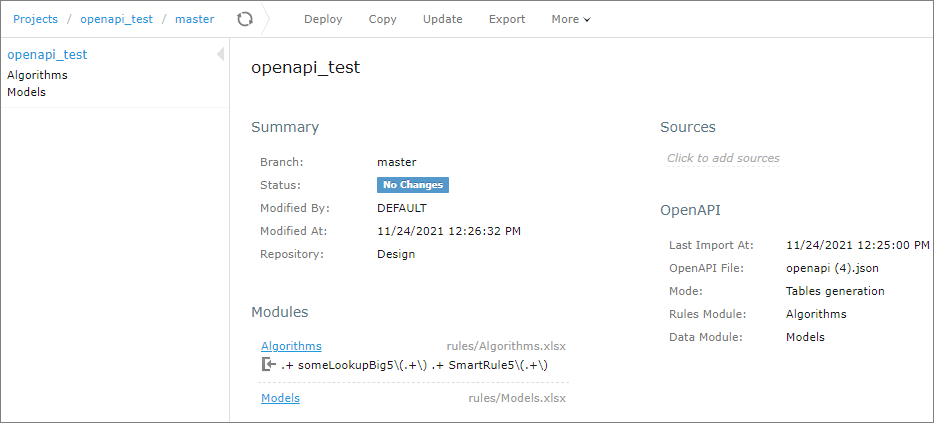Click the dependency icon under Algorithms module
934x423 pixels.
[x=268, y=365]
